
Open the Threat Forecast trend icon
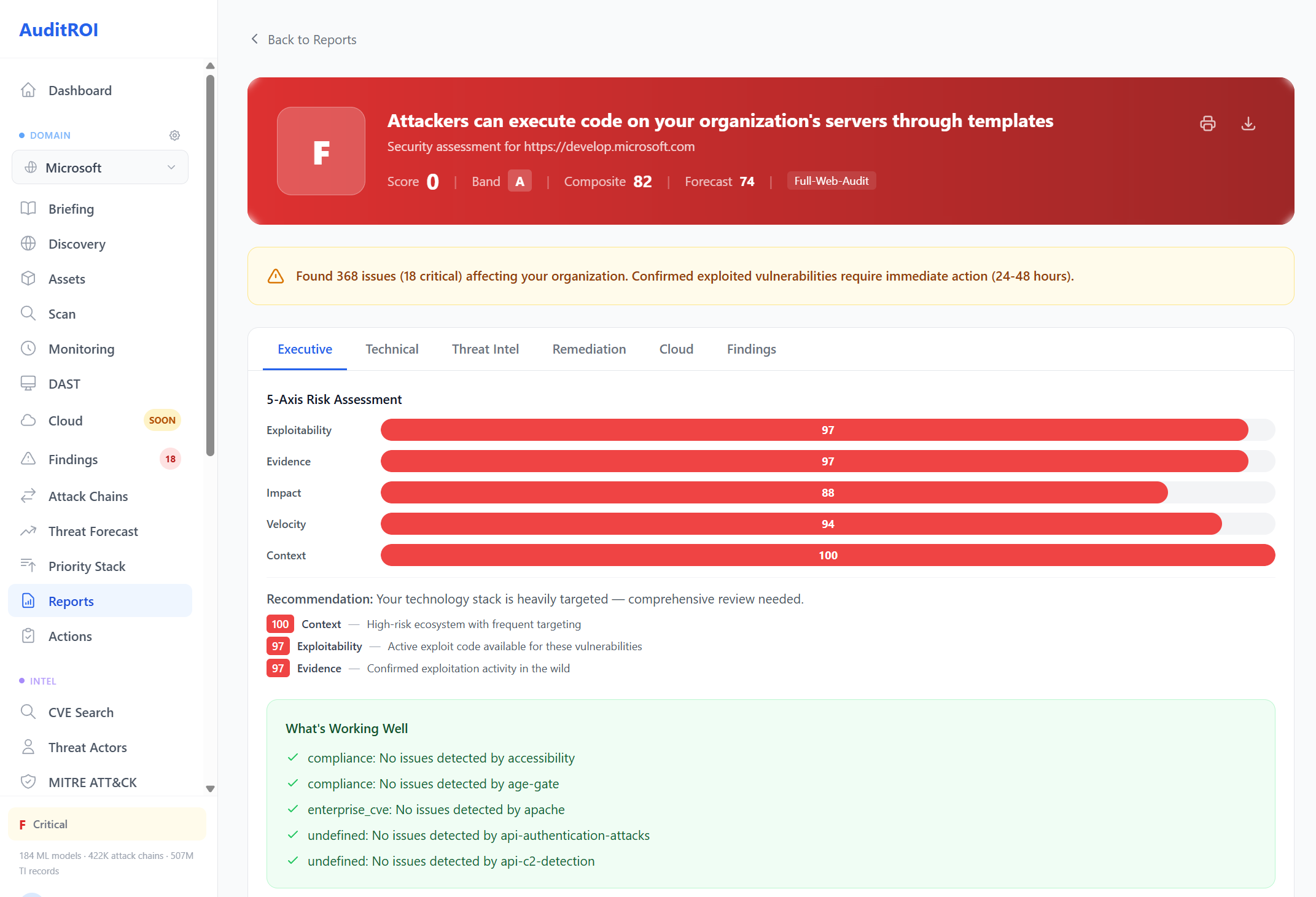(x=28, y=530)
